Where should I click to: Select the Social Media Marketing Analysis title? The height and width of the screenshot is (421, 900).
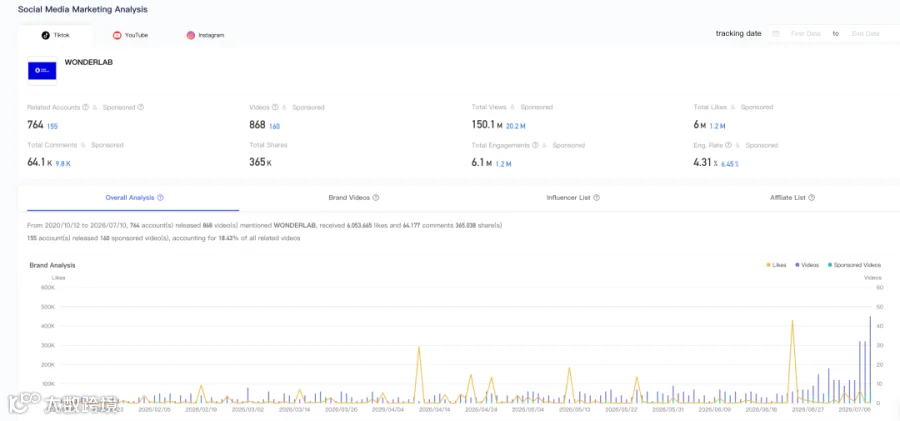click(83, 10)
